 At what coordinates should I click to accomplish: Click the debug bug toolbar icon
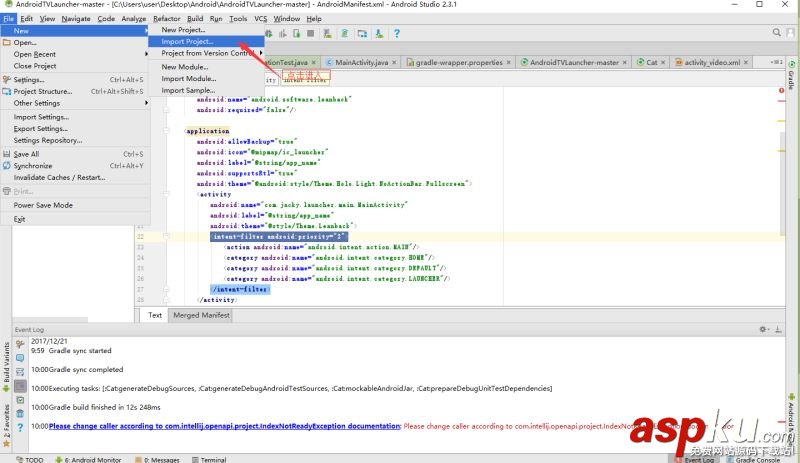pos(268,34)
